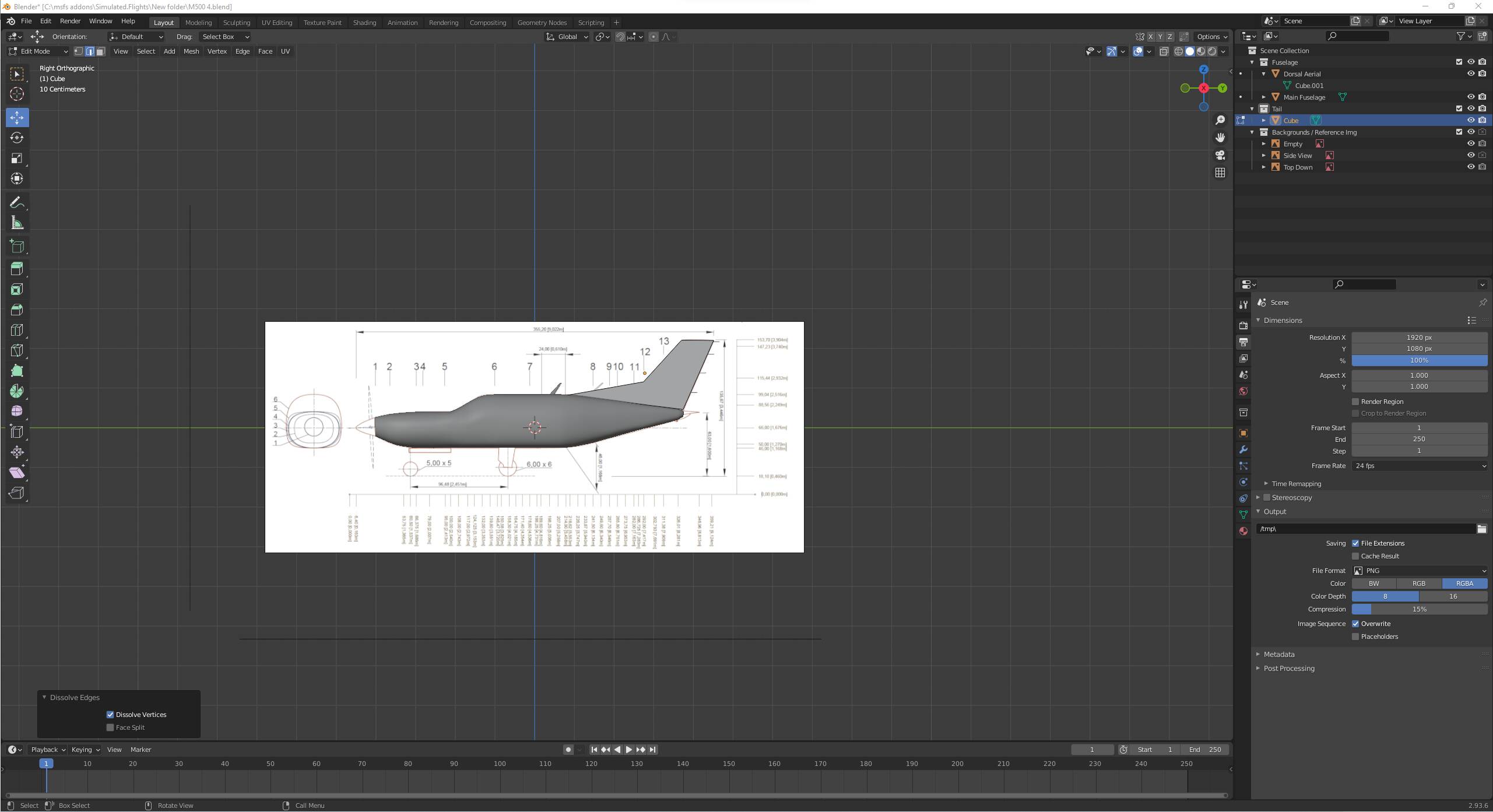Select the Transform tool
The image size is (1493, 812).
coord(17,178)
